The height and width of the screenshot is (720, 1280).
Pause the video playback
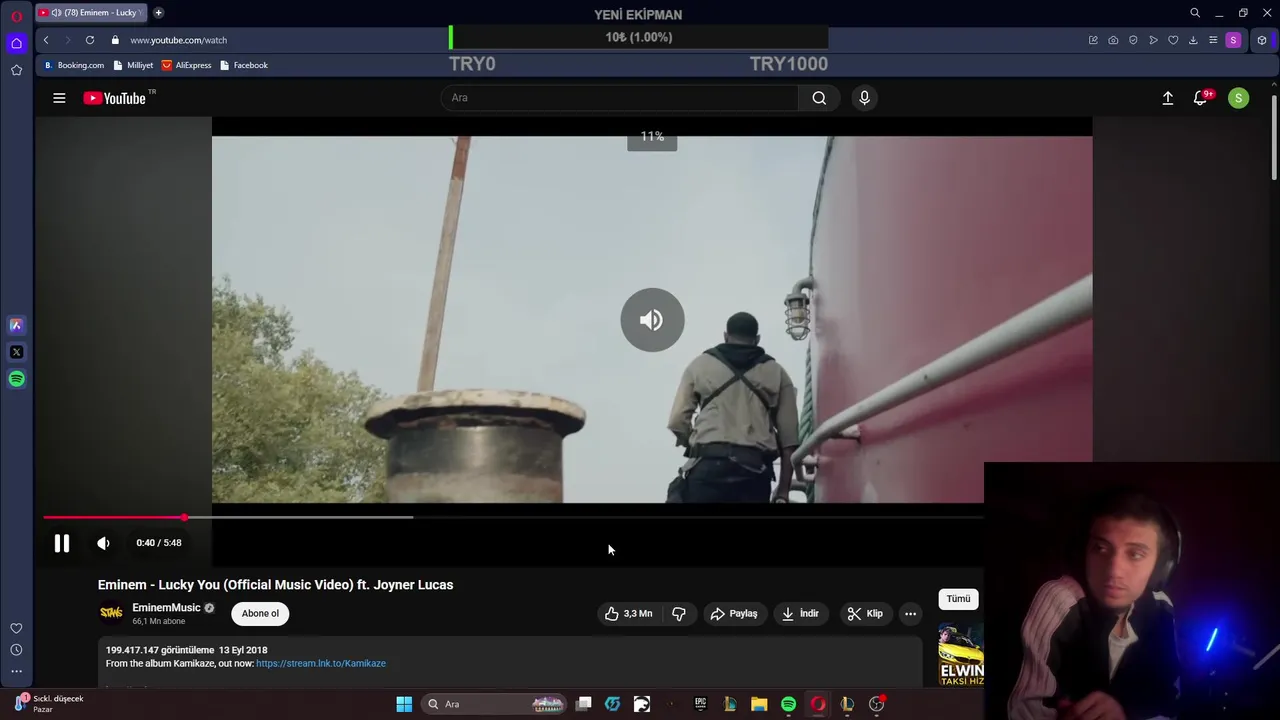tap(62, 543)
